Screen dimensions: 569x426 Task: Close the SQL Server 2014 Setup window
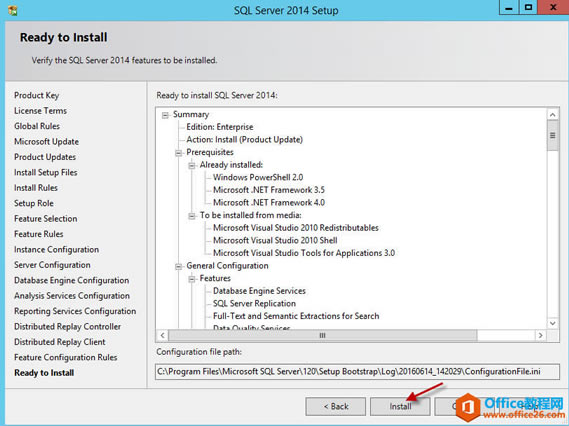pos(553,8)
